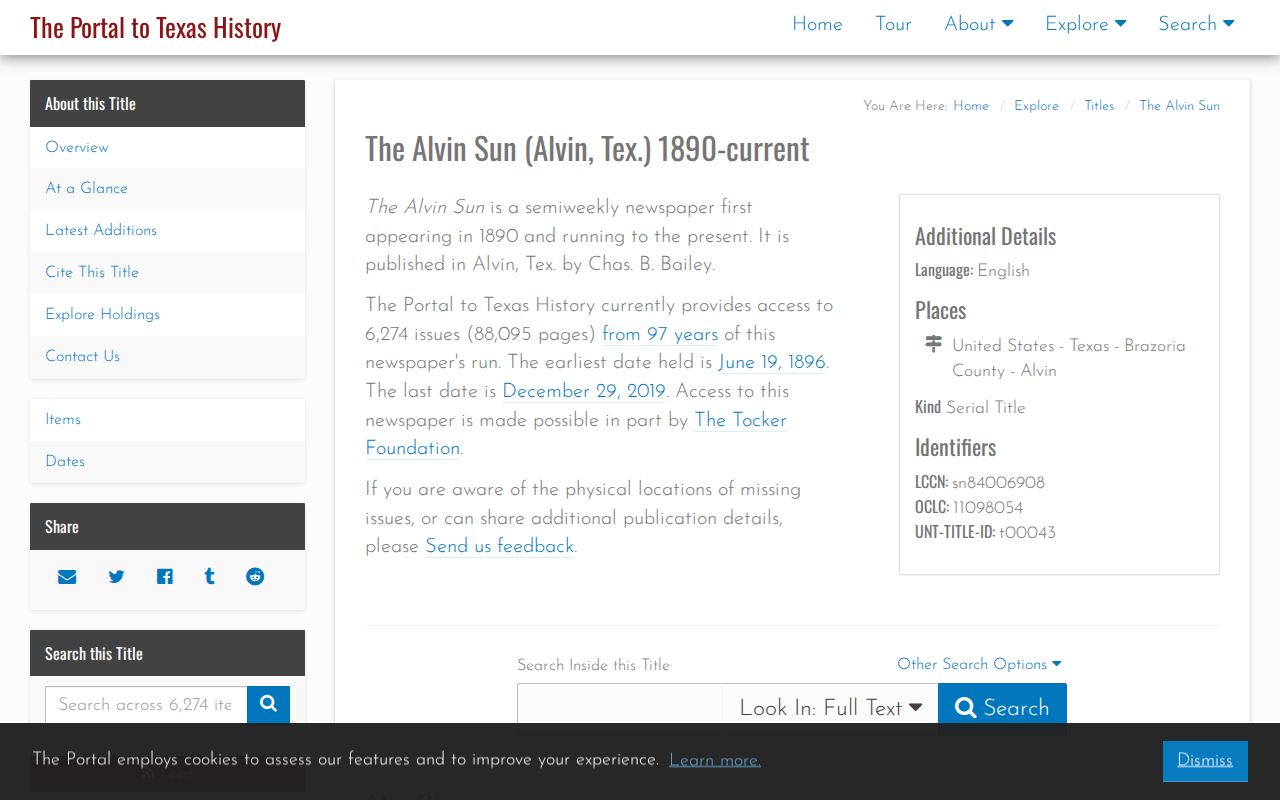Click The Alvin Sun breadcrumb
1280x800 pixels.
(1180, 106)
